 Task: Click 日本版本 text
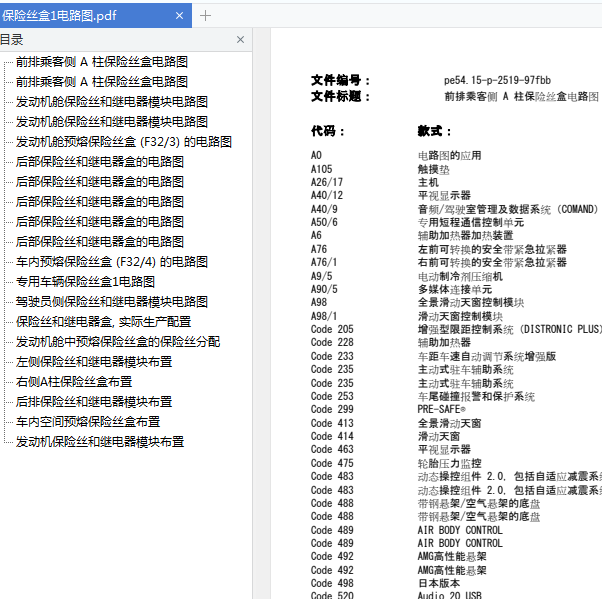click(x=439, y=583)
